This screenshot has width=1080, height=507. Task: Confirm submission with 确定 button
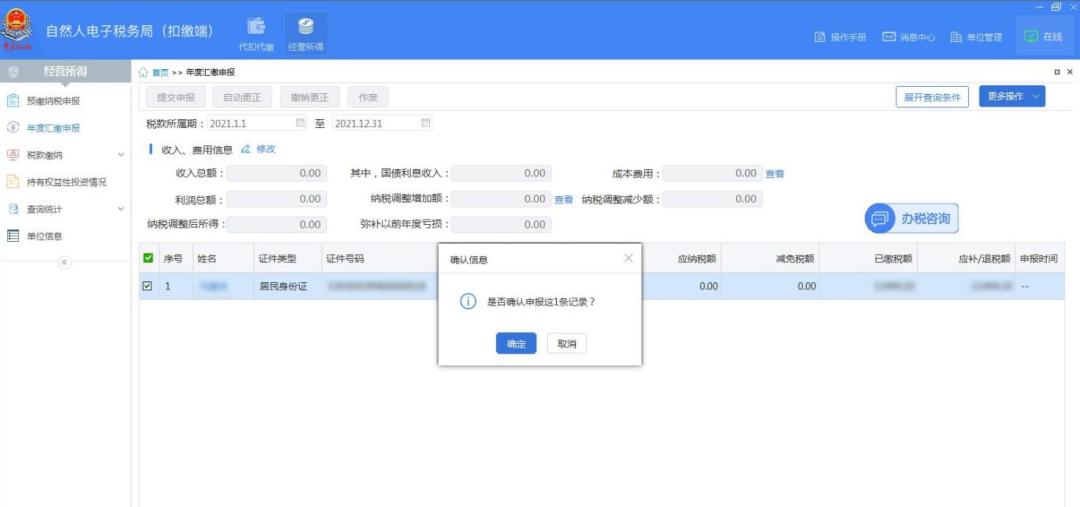pos(516,343)
